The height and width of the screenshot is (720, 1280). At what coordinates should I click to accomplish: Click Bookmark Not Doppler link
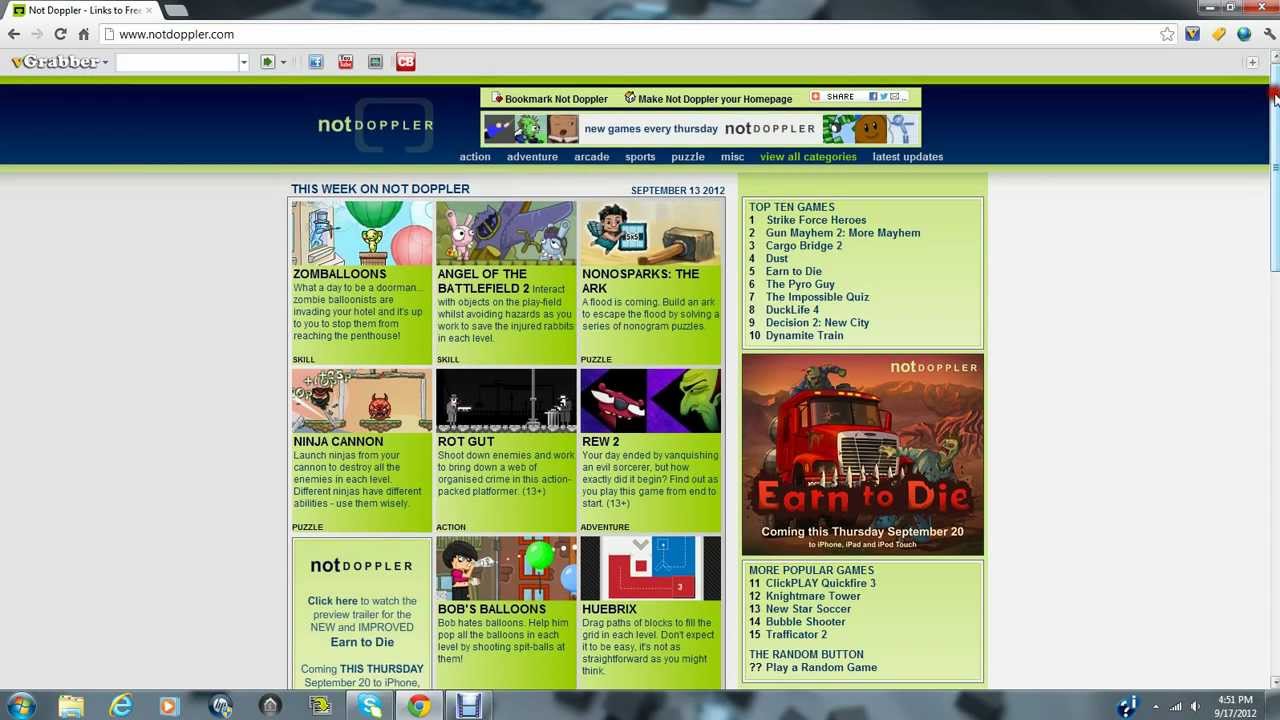pyautogui.click(x=549, y=98)
